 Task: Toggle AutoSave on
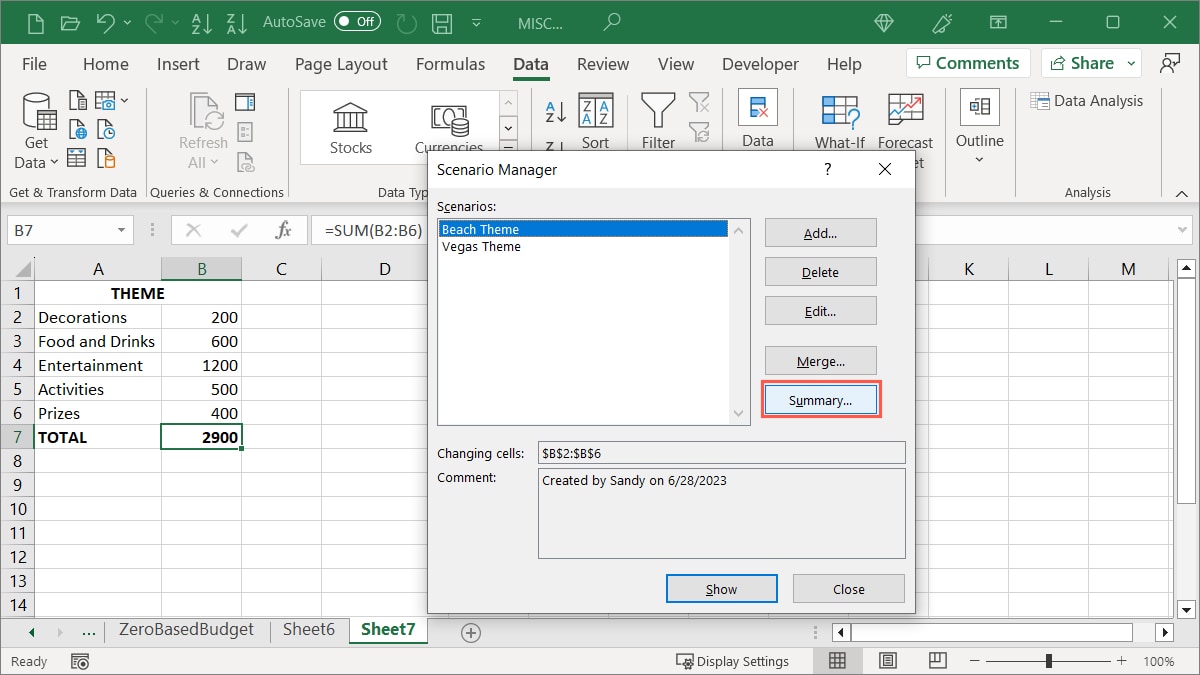[358, 20]
